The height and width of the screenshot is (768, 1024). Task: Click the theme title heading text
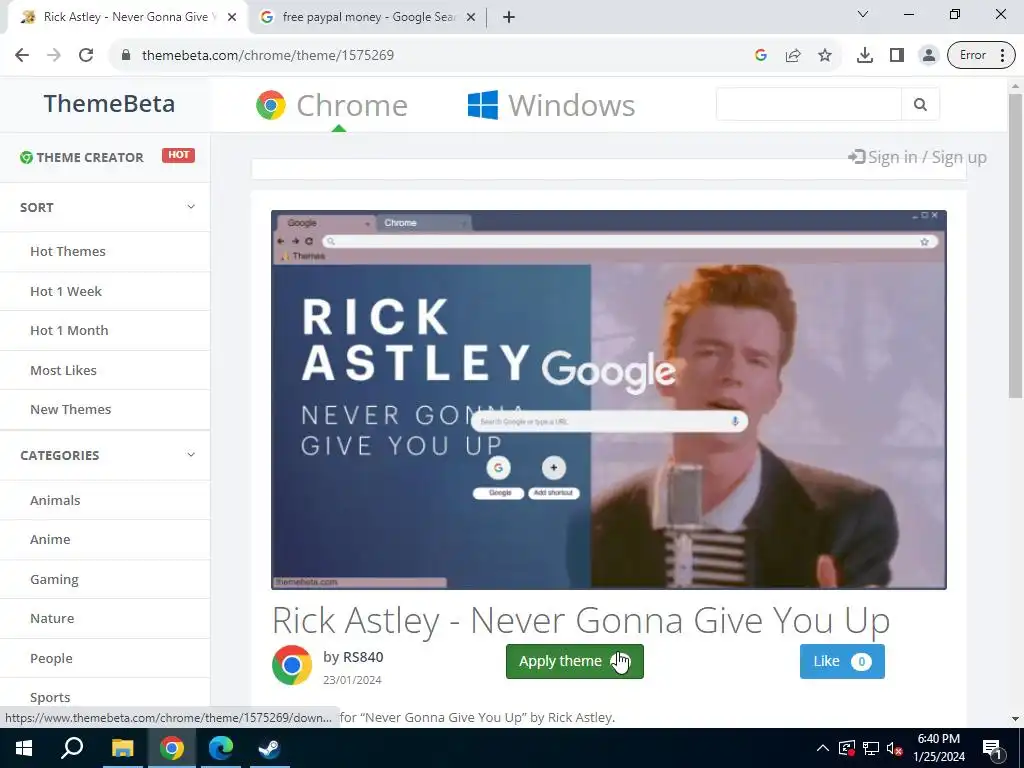point(581,620)
